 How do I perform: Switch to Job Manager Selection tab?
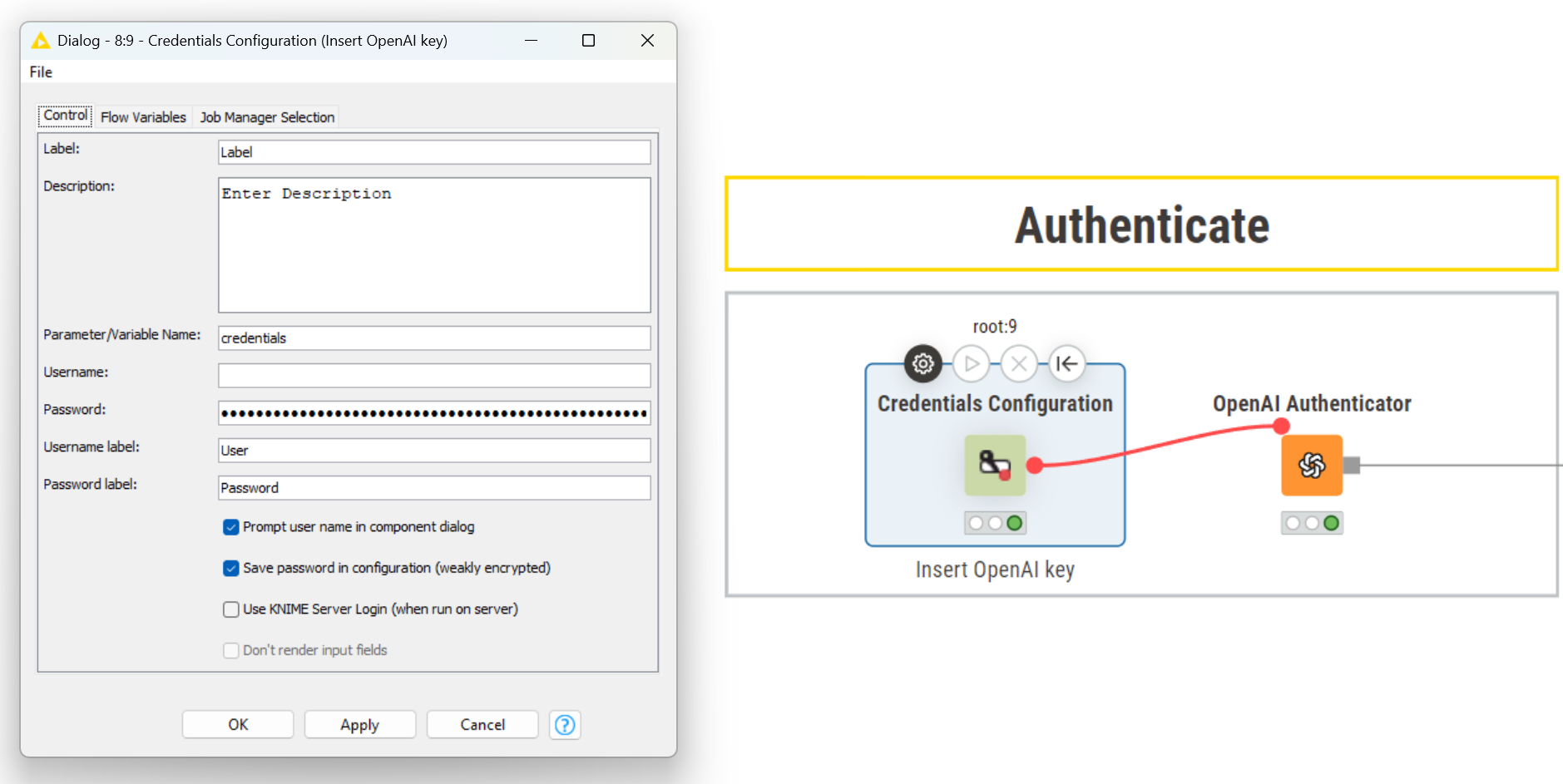tap(267, 117)
